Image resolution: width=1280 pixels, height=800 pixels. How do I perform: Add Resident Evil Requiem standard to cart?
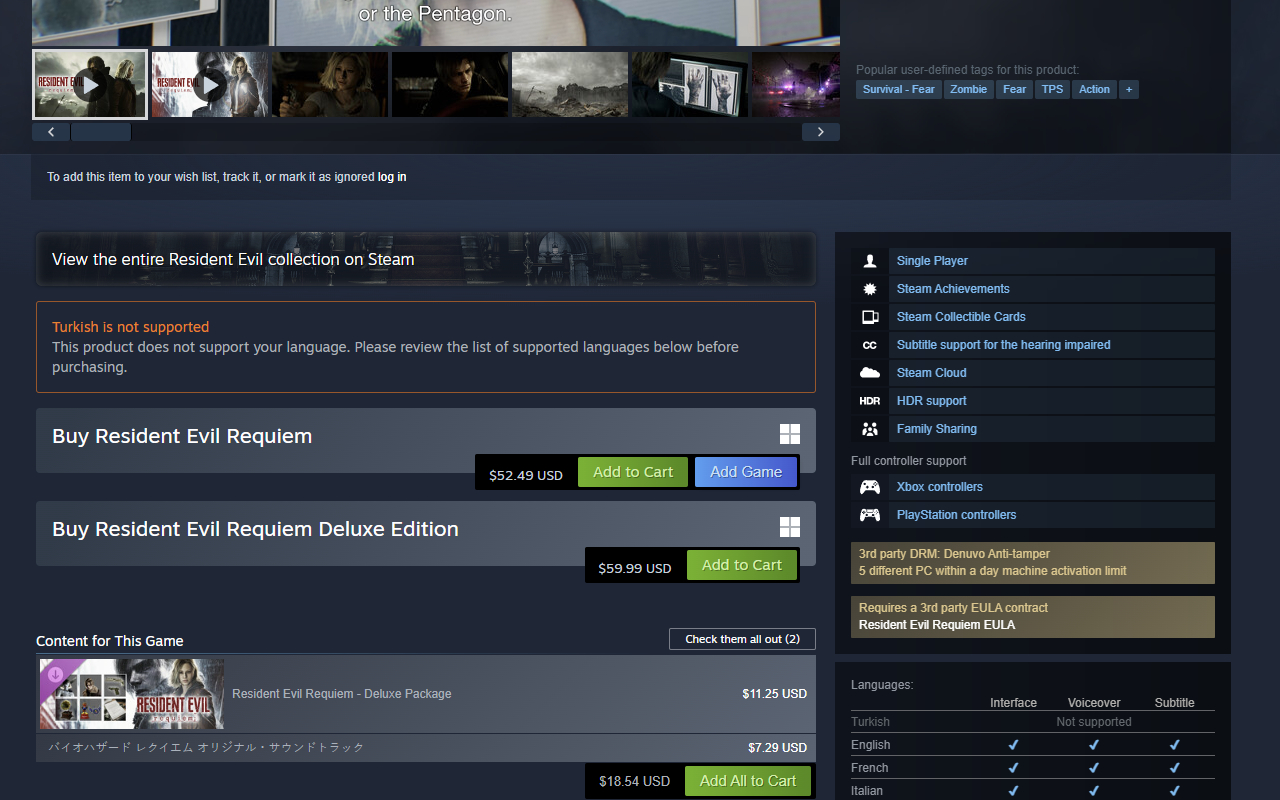click(633, 472)
